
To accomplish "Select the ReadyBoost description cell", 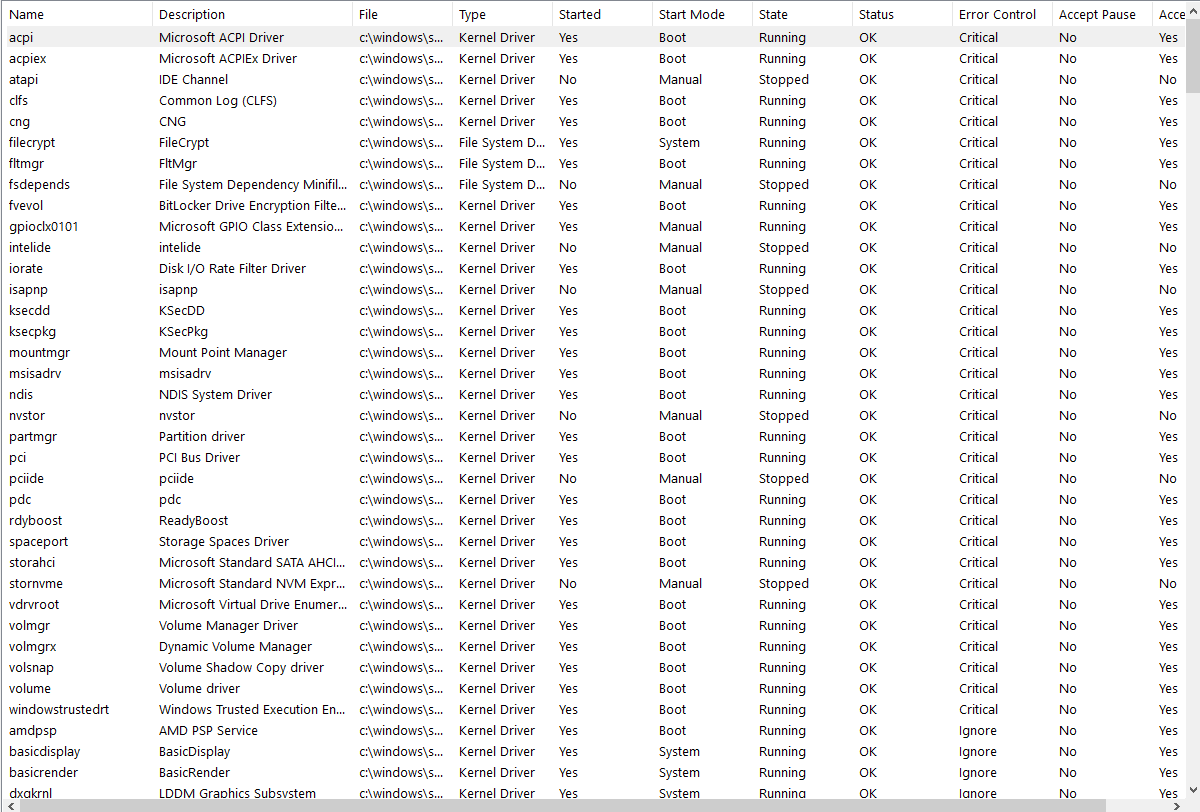I will (x=194, y=520).
